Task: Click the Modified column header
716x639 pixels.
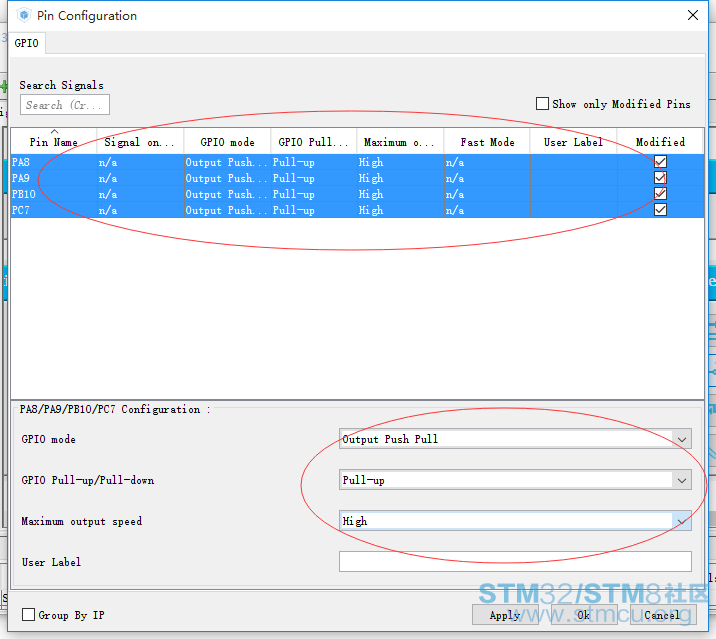Action: click(660, 142)
